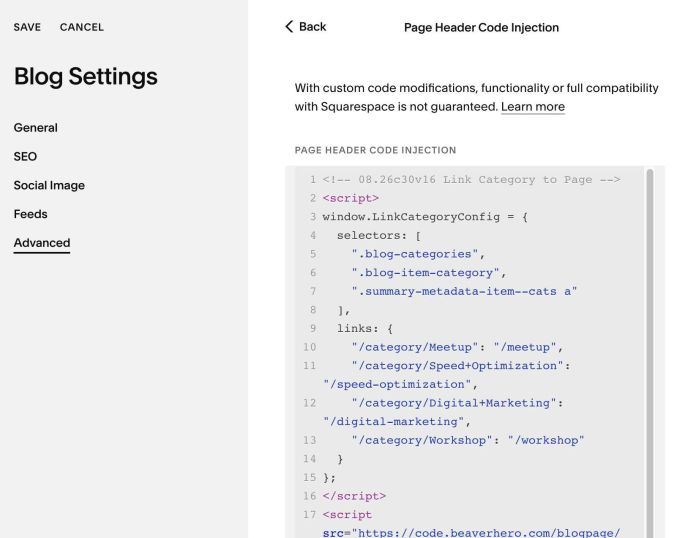This screenshot has height=538, width=700.
Task: Click the "/category/Meetup" key
Action: click(415, 347)
